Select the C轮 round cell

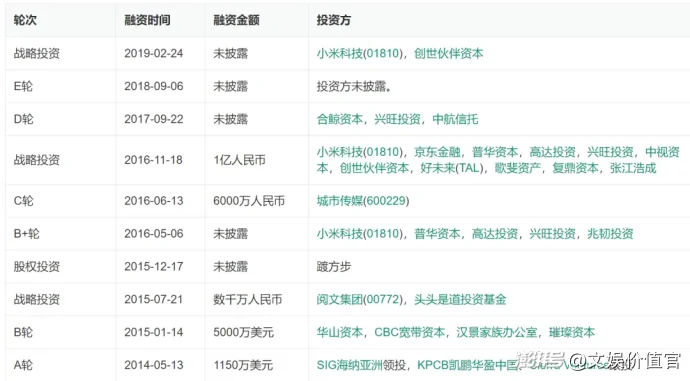click(23, 201)
